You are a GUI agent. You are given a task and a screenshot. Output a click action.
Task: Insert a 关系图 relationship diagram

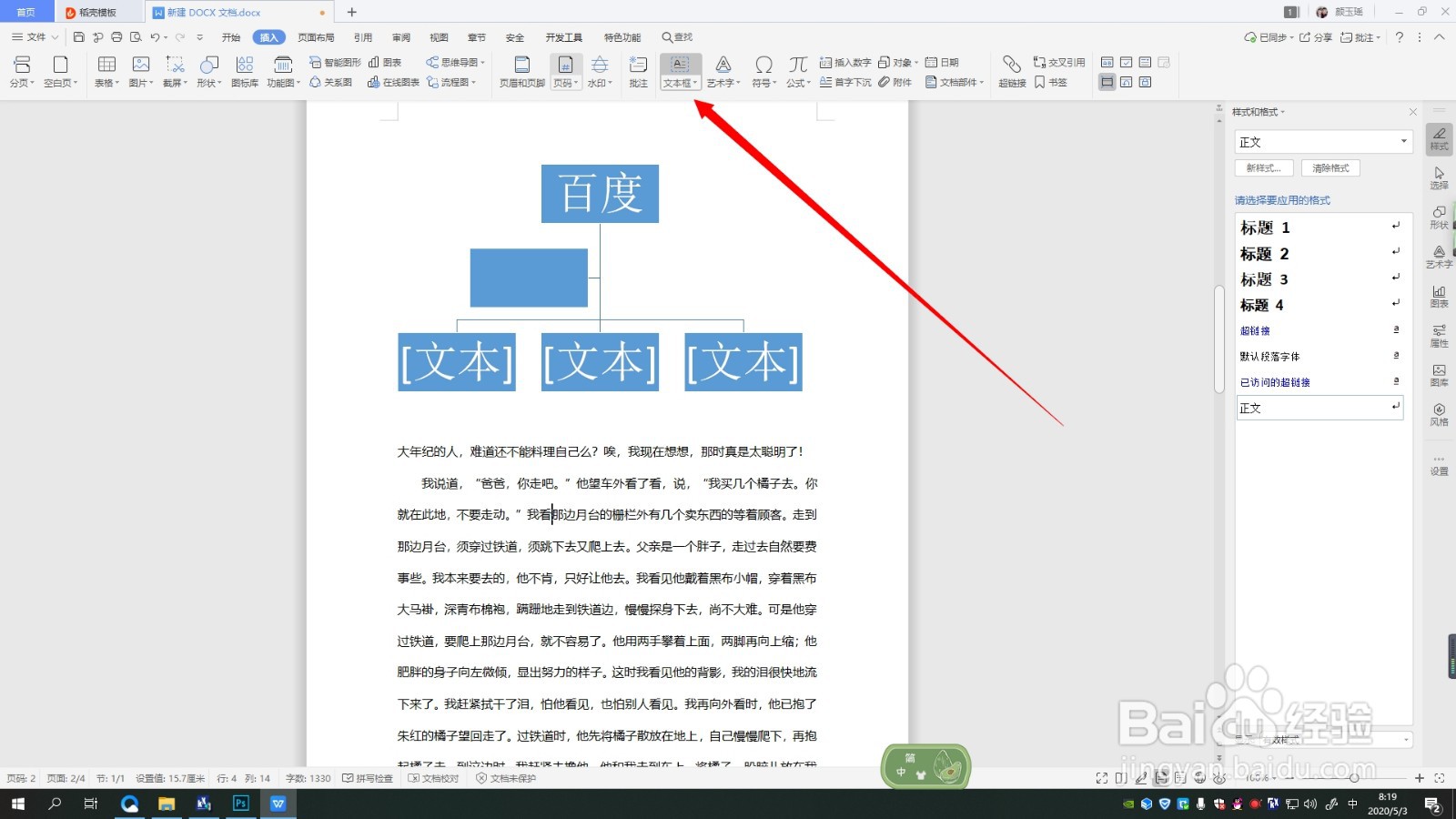point(330,82)
